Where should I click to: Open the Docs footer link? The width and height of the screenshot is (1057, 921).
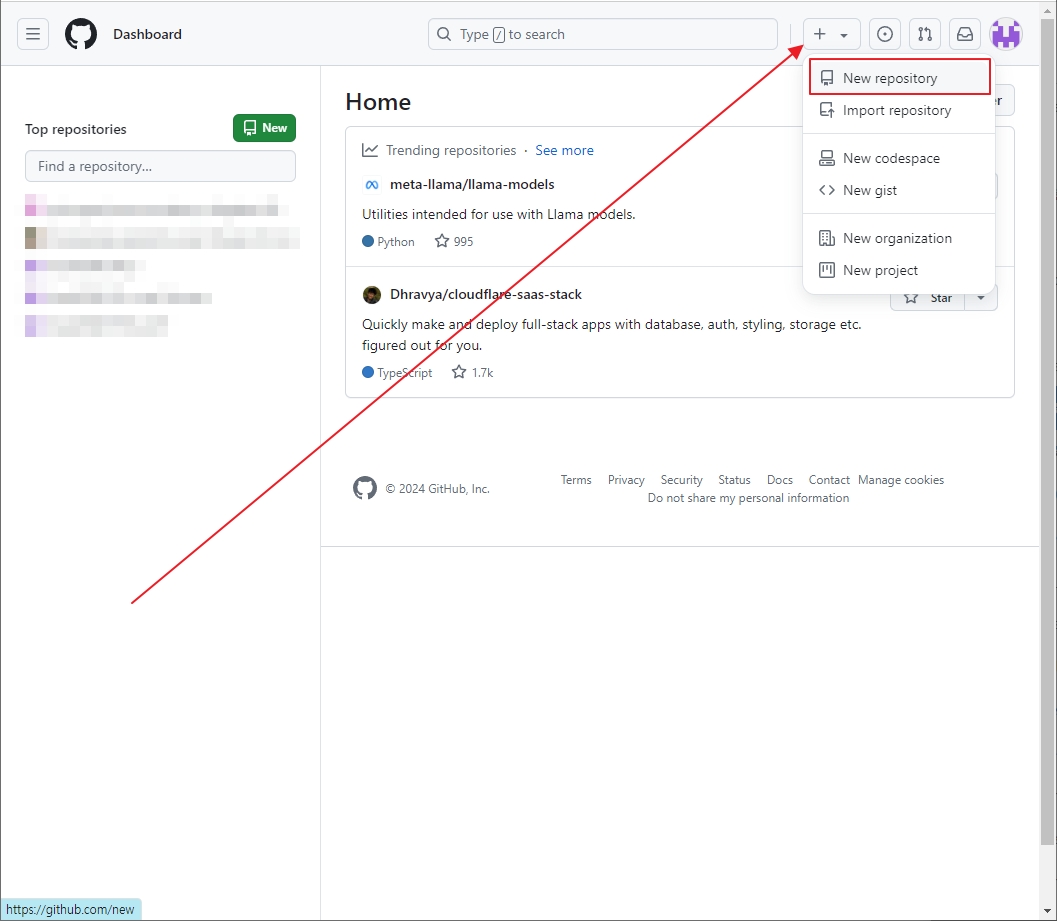(x=779, y=479)
